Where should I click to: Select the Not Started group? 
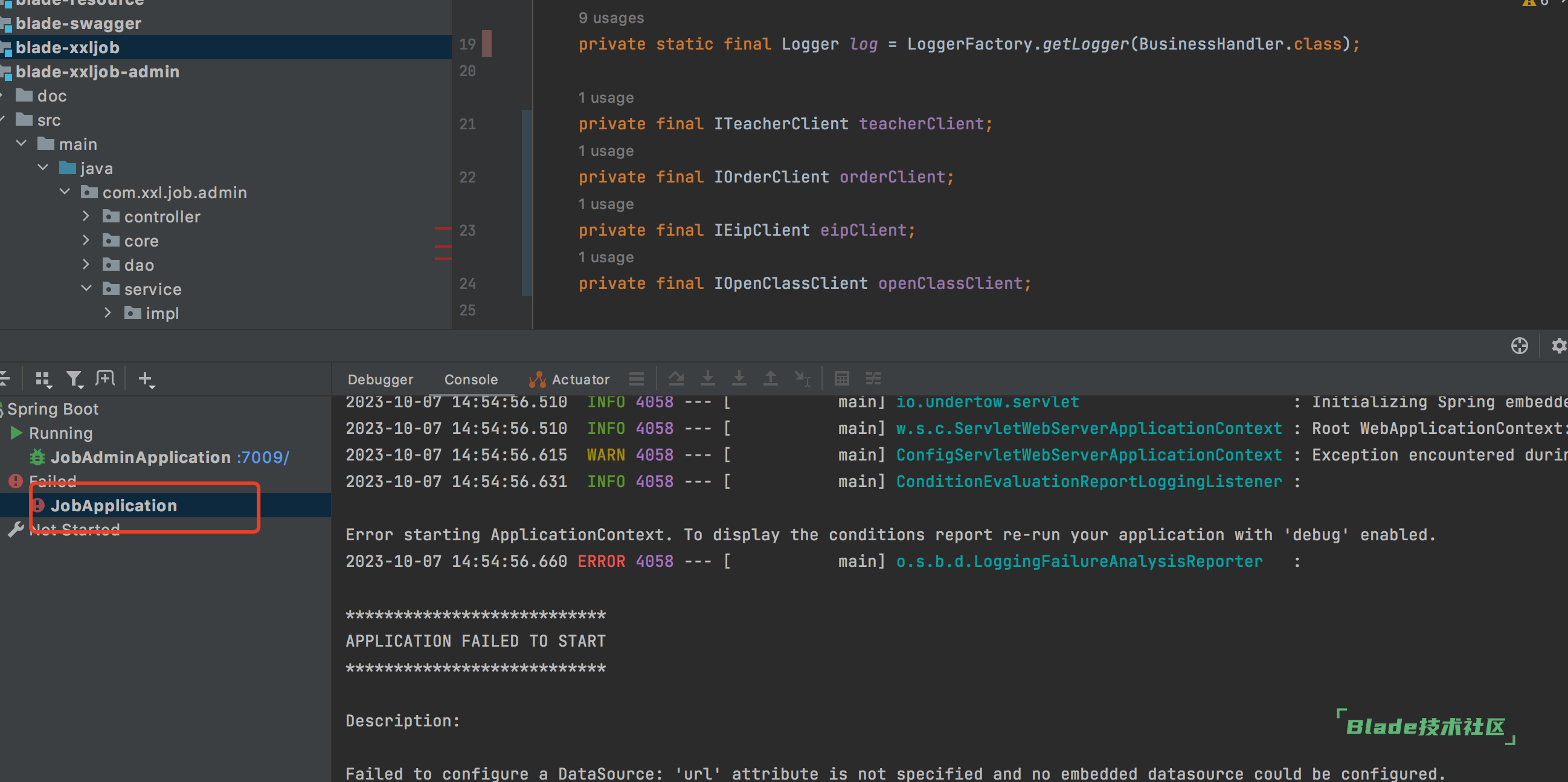coord(74,529)
